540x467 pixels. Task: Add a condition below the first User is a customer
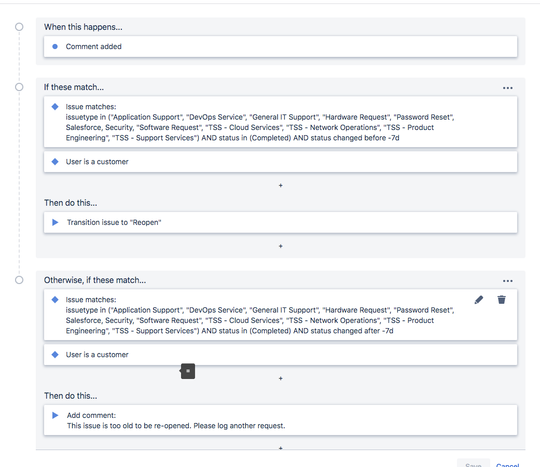[x=280, y=186]
